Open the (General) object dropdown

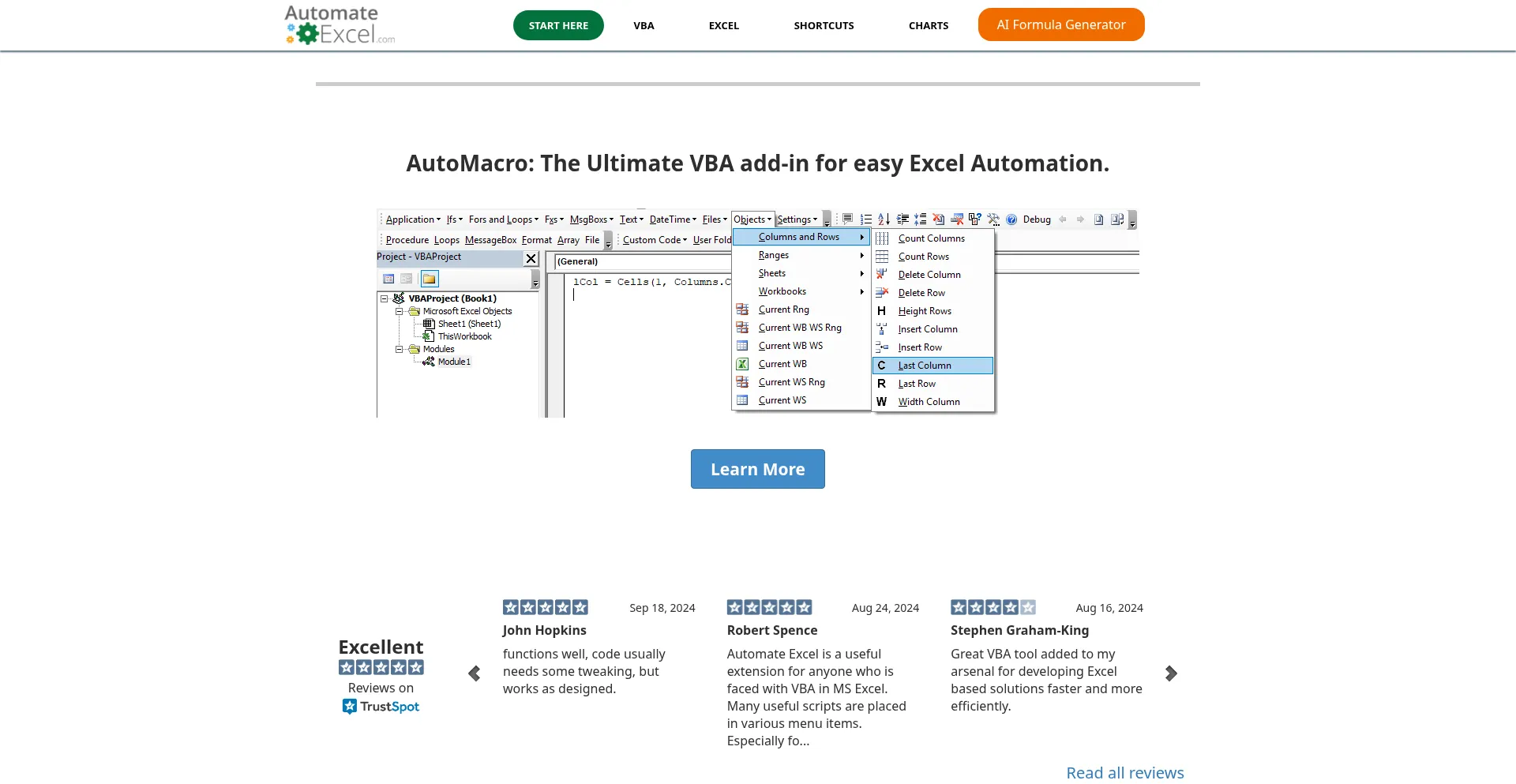click(640, 261)
